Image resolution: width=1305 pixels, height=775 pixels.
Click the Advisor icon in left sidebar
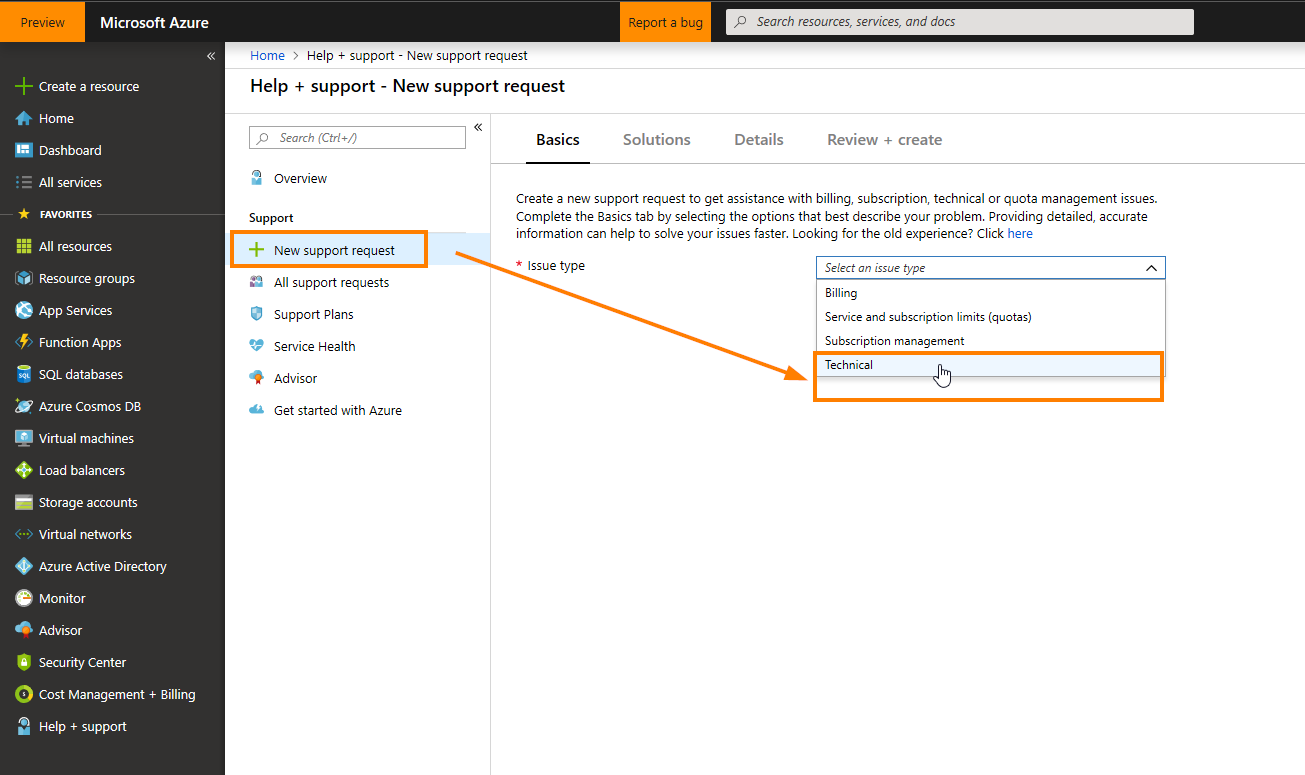click(x=24, y=631)
